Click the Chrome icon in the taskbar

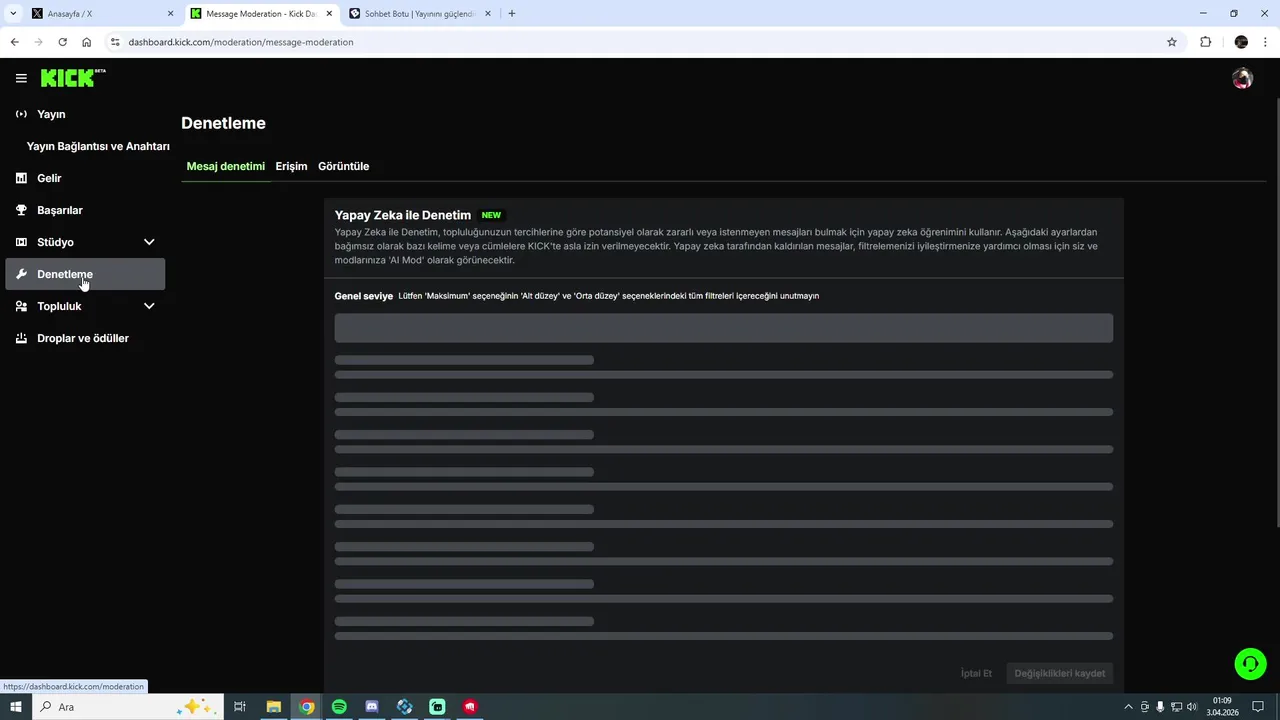307,707
